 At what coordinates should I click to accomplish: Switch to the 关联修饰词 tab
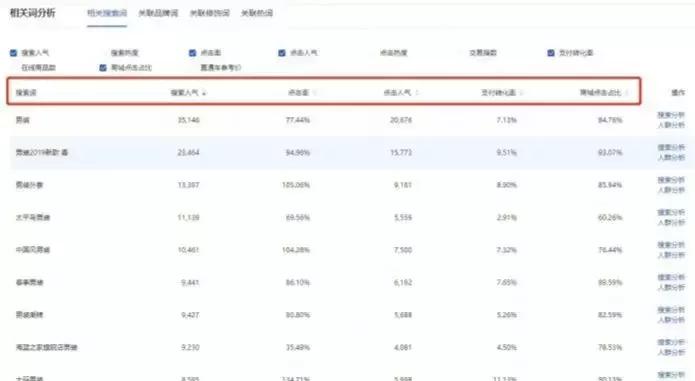pos(210,13)
